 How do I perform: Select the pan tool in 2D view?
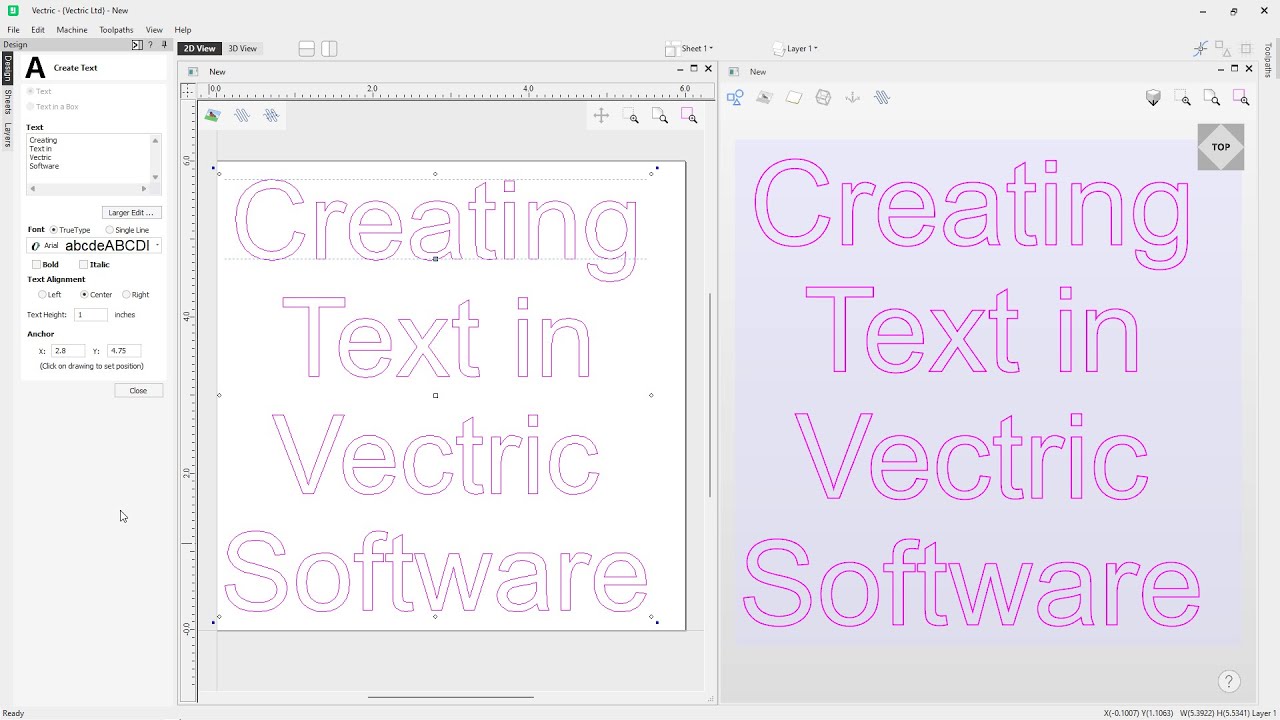pyautogui.click(x=601, y=116)
